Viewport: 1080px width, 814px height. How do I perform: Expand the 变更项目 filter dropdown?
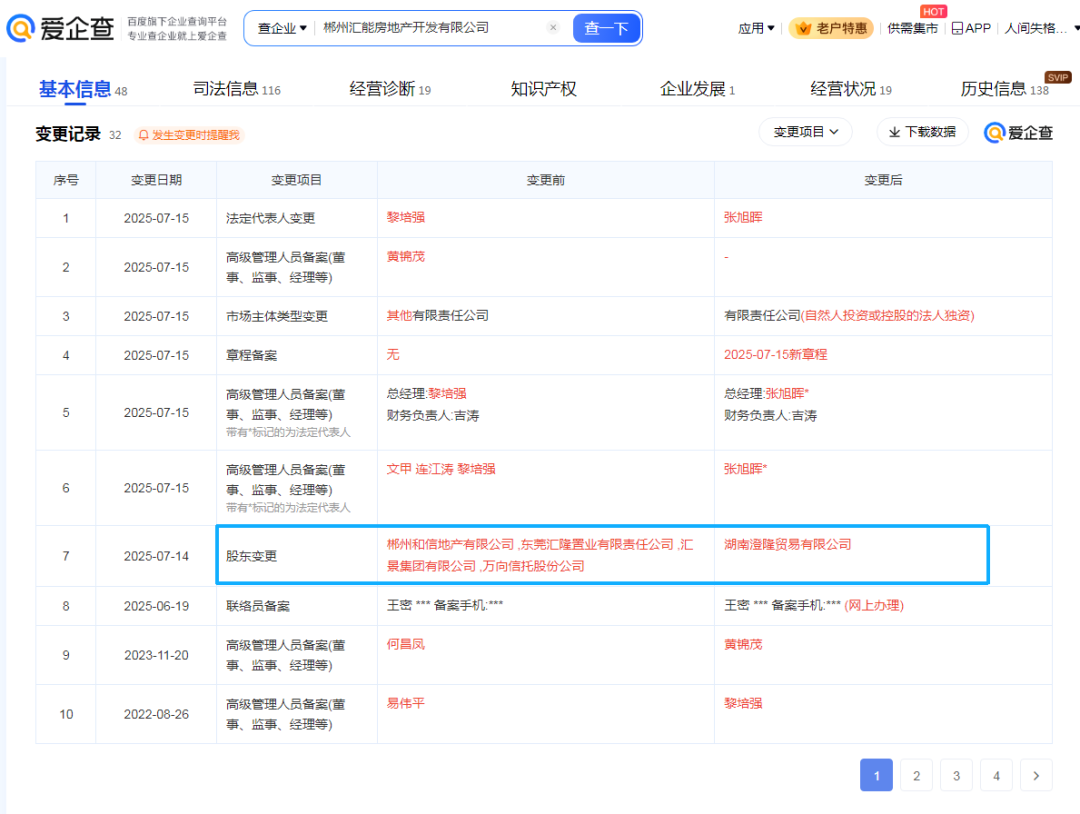(x=805, y=132)
